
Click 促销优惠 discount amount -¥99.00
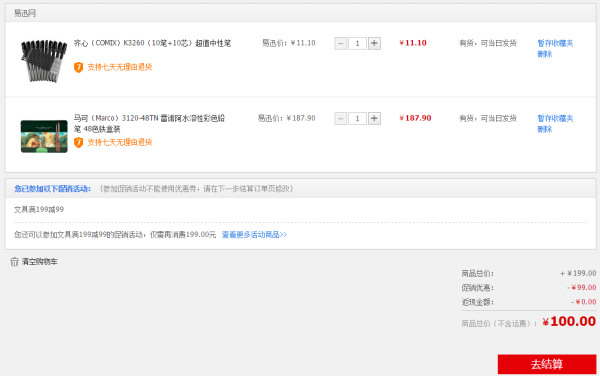582,287
